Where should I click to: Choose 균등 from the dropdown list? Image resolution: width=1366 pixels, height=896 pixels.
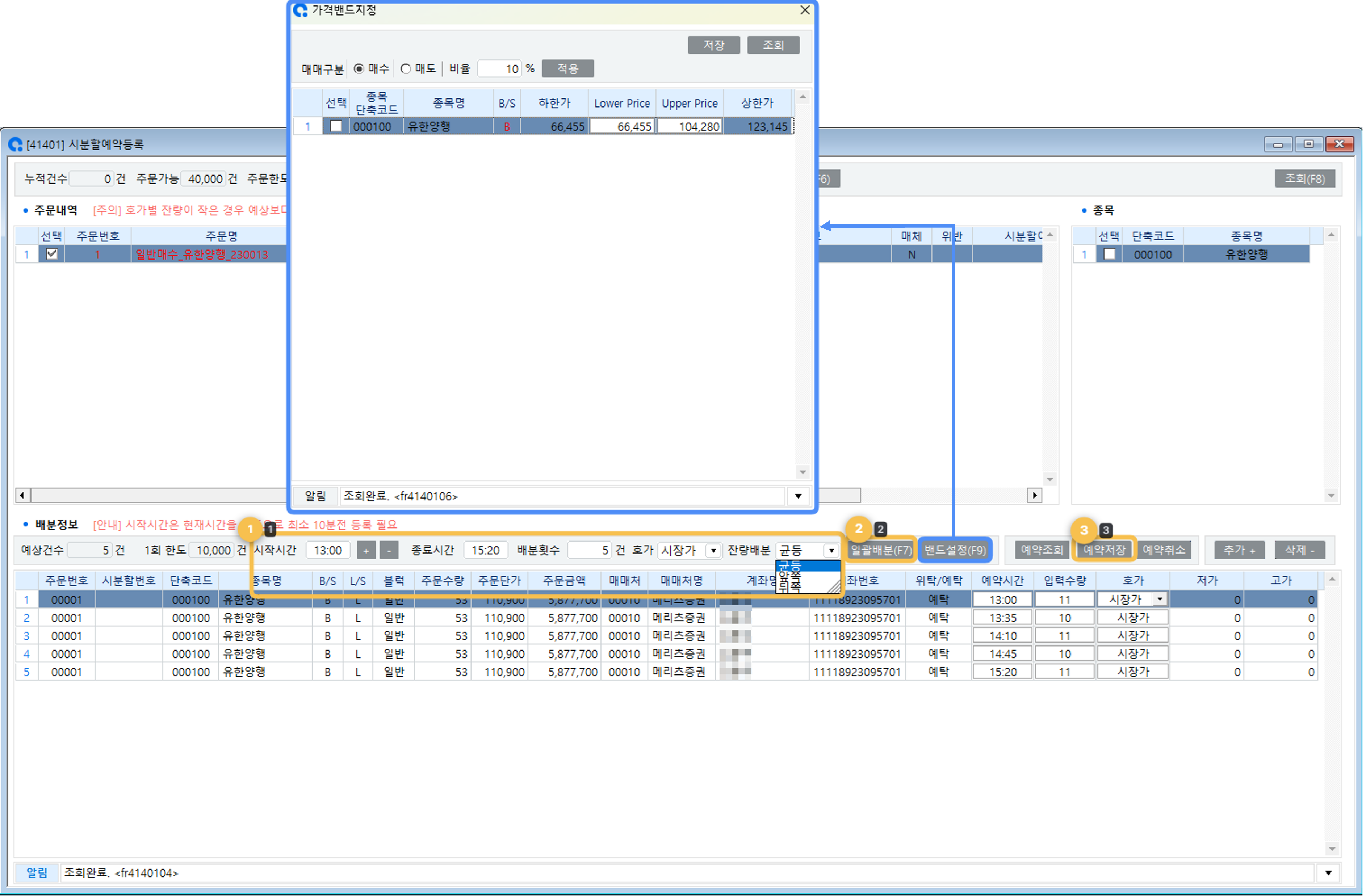792,566
